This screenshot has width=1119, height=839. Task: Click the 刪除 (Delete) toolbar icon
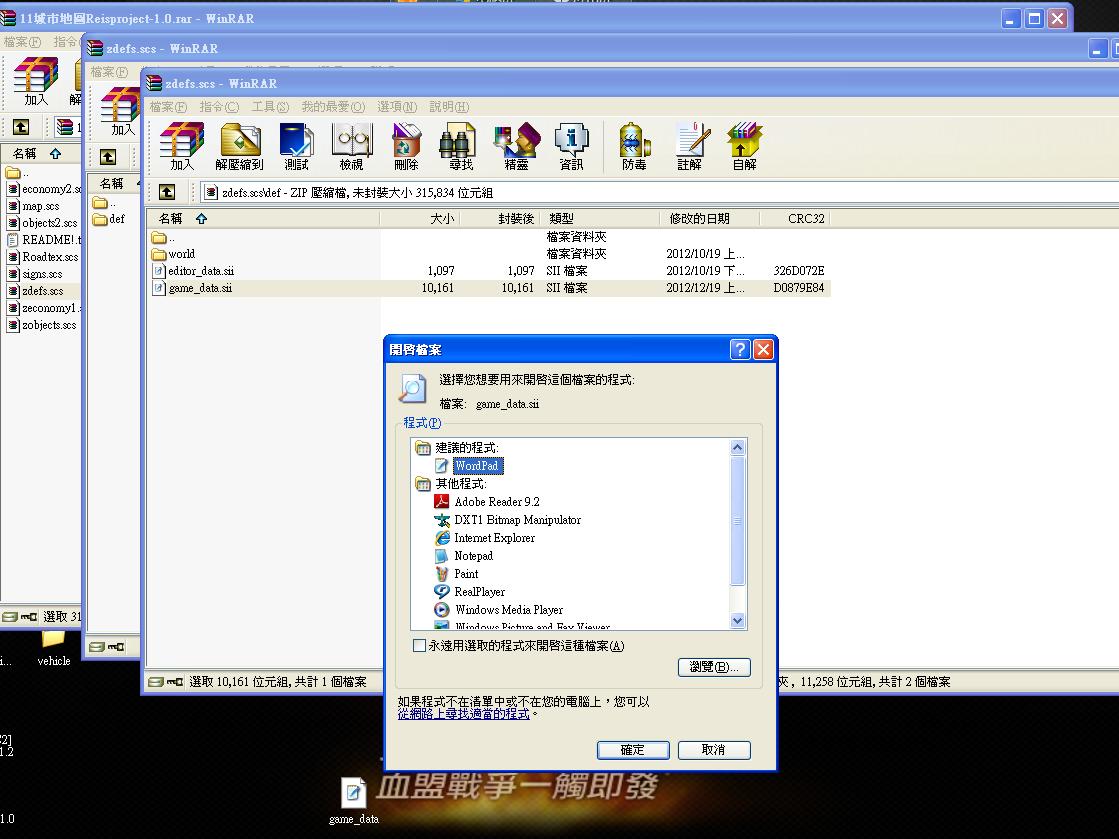pos(406,146)
